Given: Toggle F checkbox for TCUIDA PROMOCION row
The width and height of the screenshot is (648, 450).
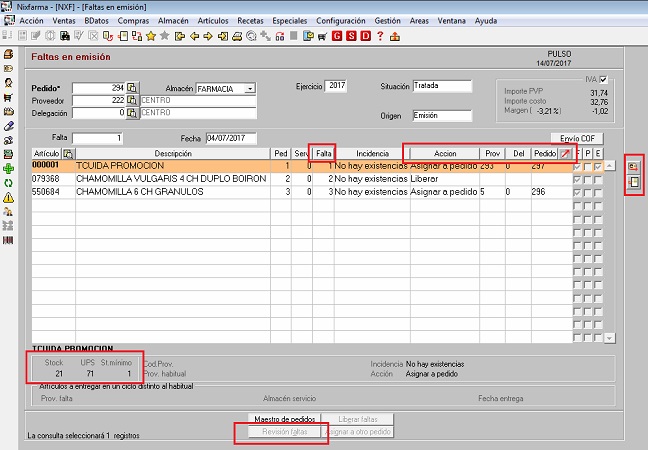Looking at the screenshot, I should 577,167.
